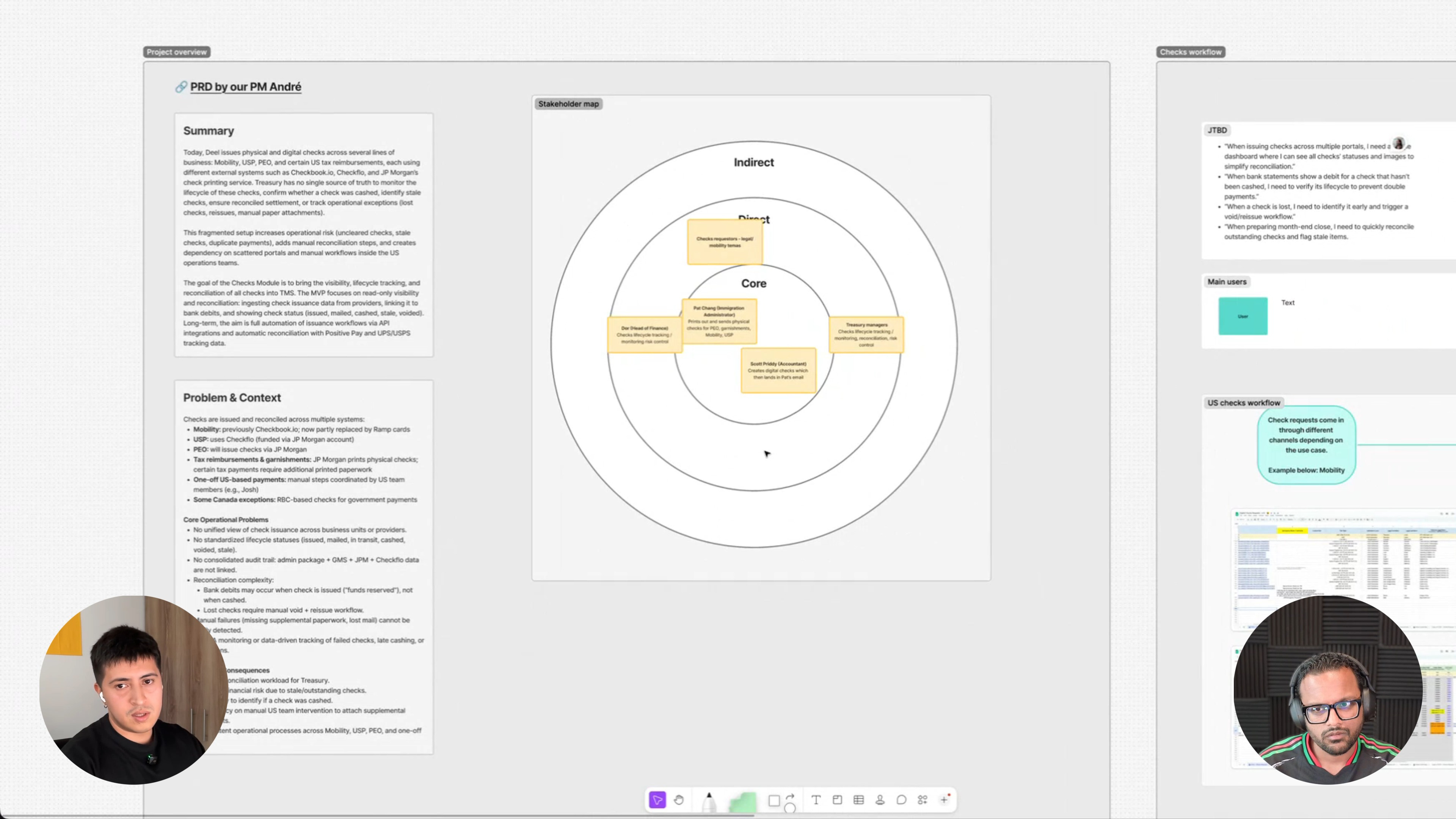Viewport: 1456px width, 819px height.
Task: Pick the Marker pencil tool
Action: click(x=709, y=802)
